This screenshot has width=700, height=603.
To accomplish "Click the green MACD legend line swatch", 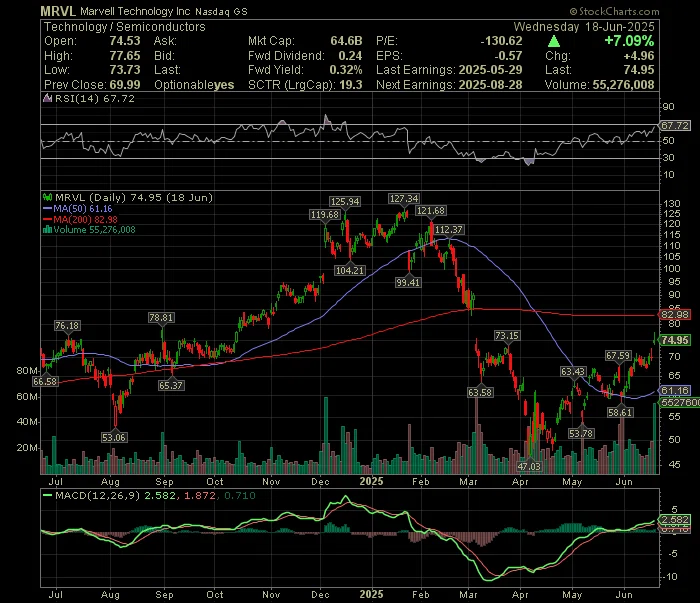I will [x=47, y=495].
